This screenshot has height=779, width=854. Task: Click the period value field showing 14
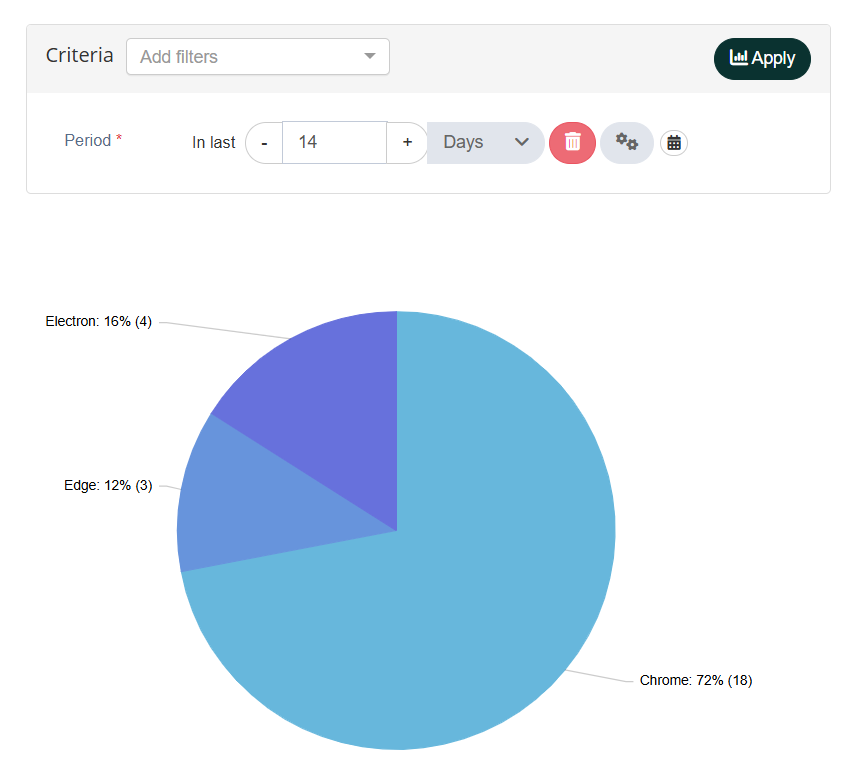334,143
